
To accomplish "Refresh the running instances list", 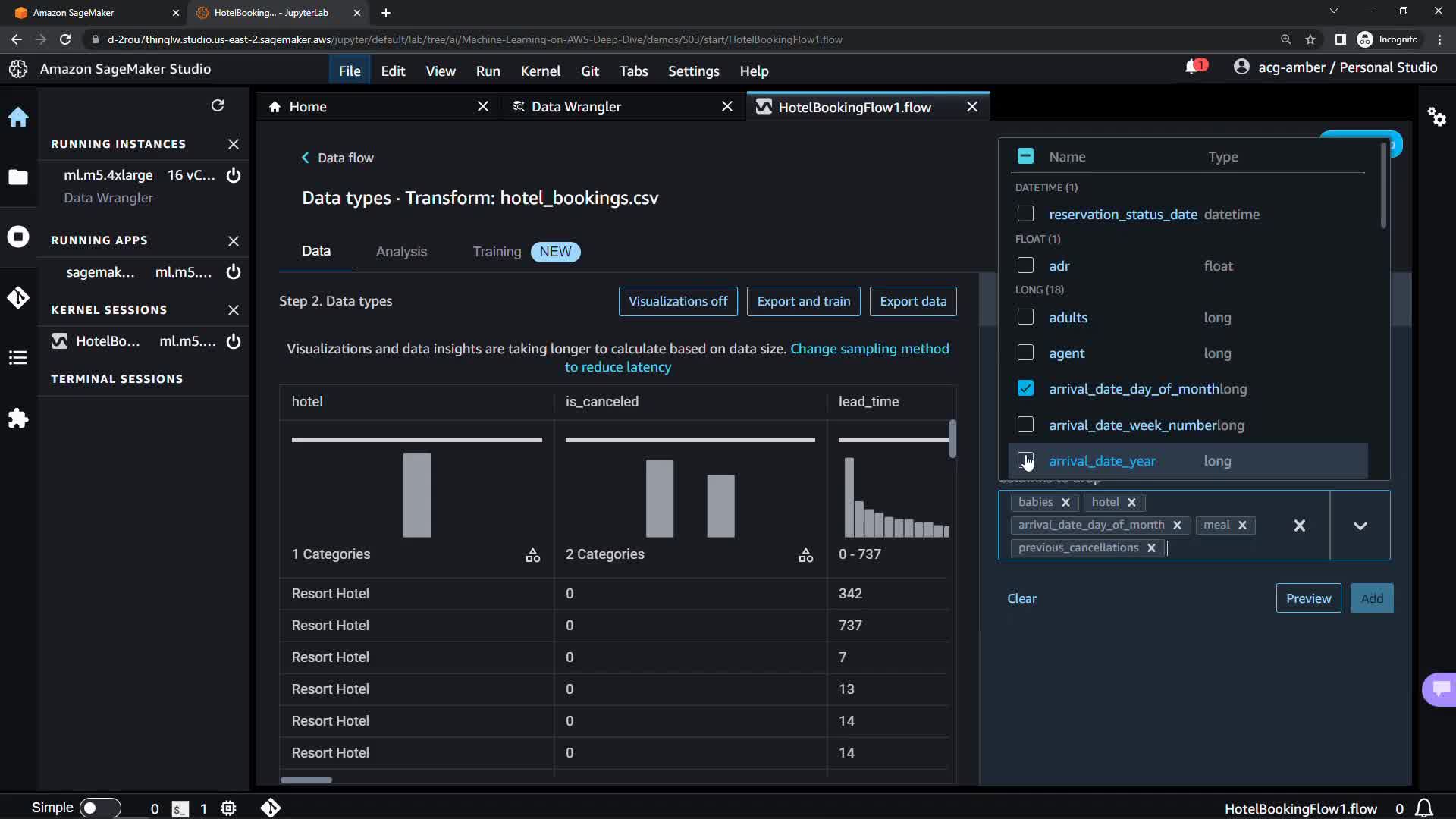I will tap(218, 105).
